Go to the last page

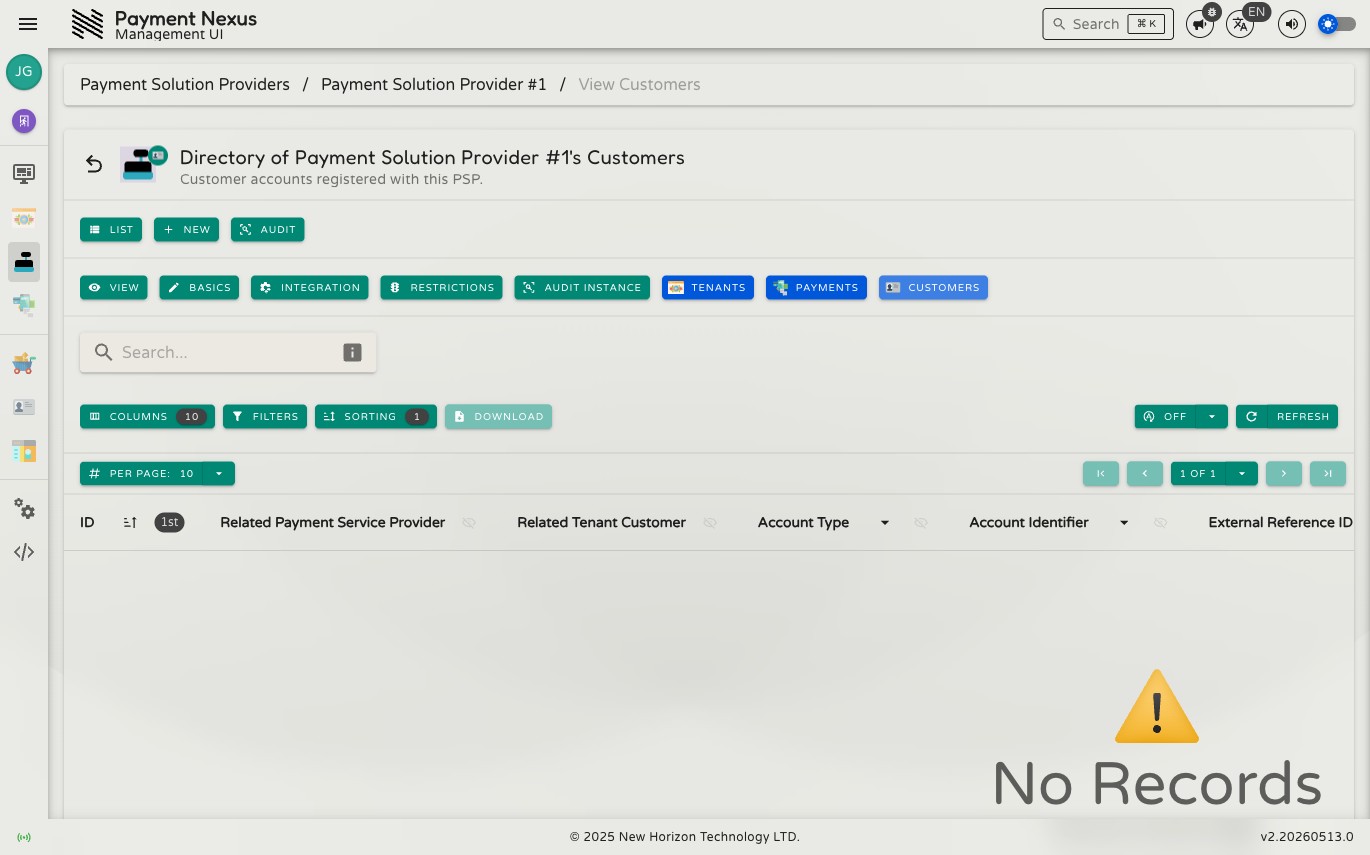click(1328, 473)
